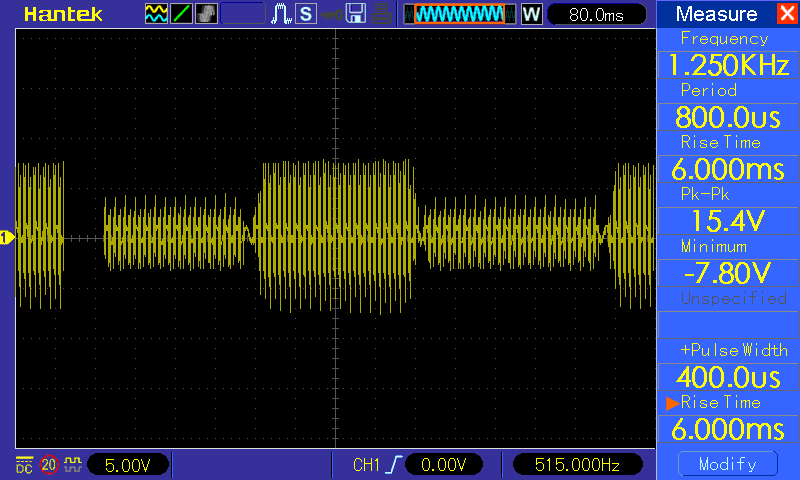Click the probe attenuation icon in the bottom bar
This screenshot has width=800, height=480.
pyautogui.click(x=72, y=465)
